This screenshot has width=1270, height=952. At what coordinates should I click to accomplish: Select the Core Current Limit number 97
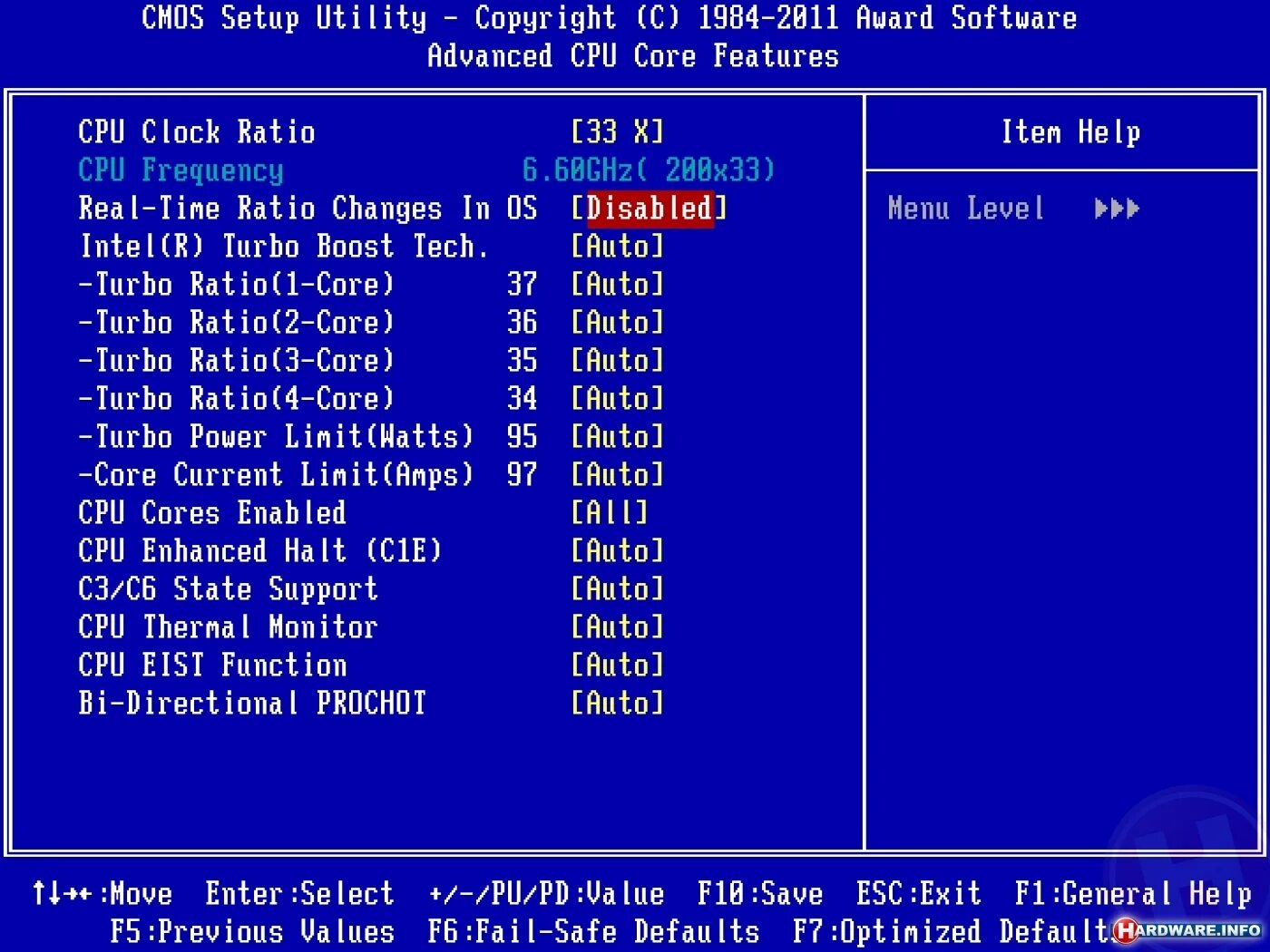[x=522, y=475]
